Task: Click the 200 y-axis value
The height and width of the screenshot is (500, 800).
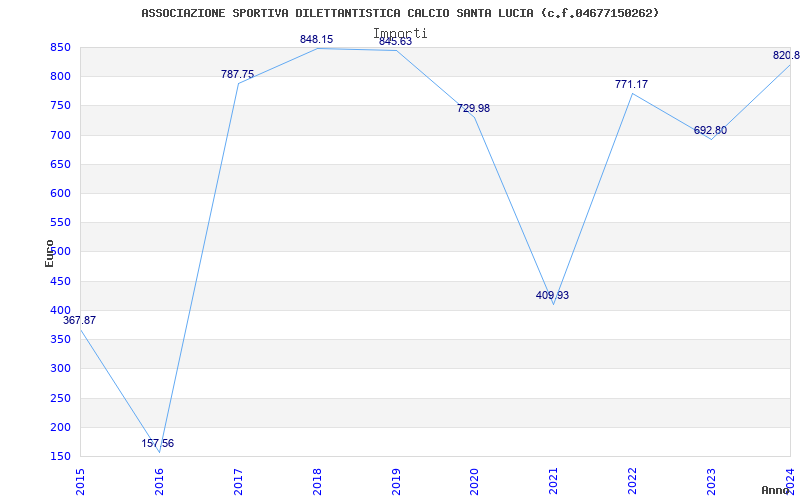Action: (x=60, y=427)
